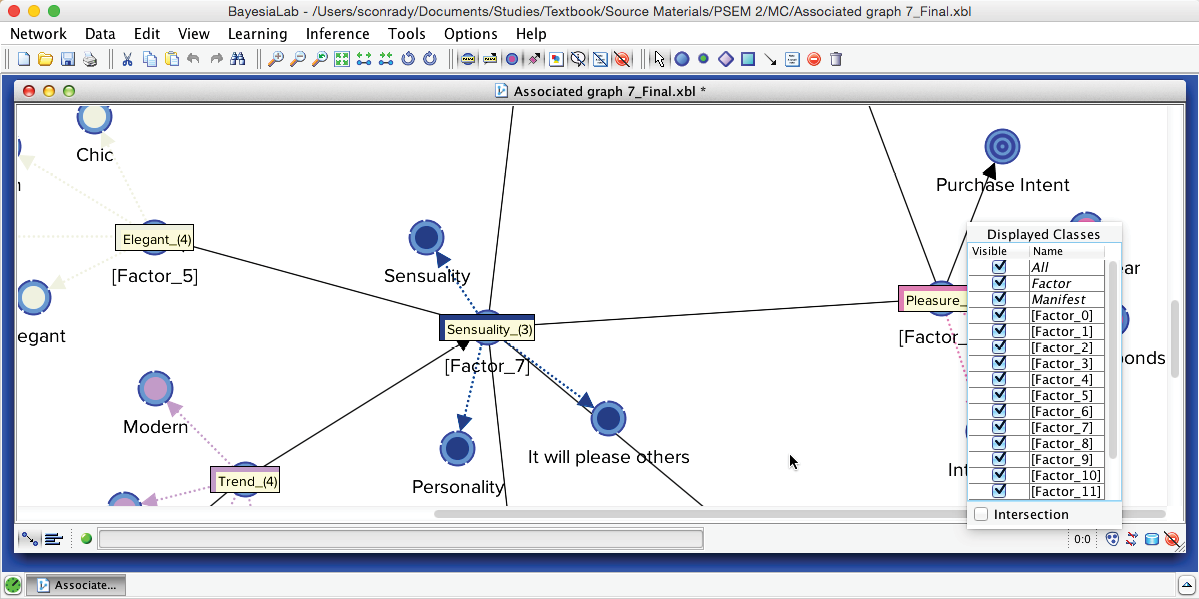Click the horizontal scrollbar of the graph
This screenshot has height=599, width=1199.
(799, 514)
